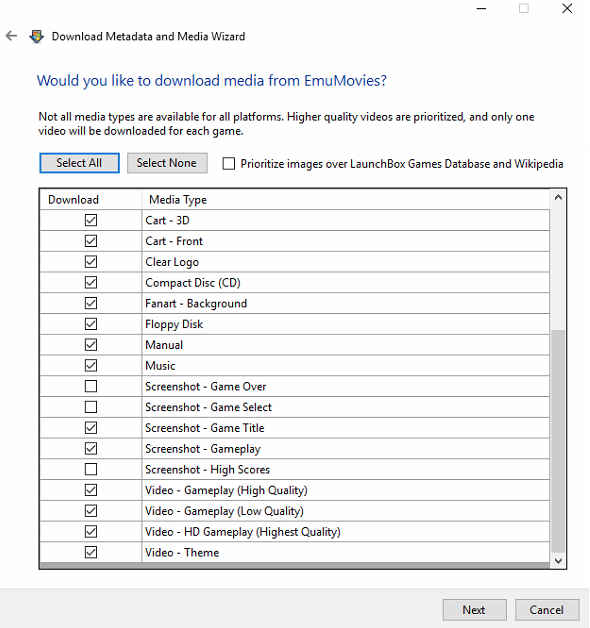Select 'Screenshot - High Scores' row text
Screen dimensions: 590x628
207,469
